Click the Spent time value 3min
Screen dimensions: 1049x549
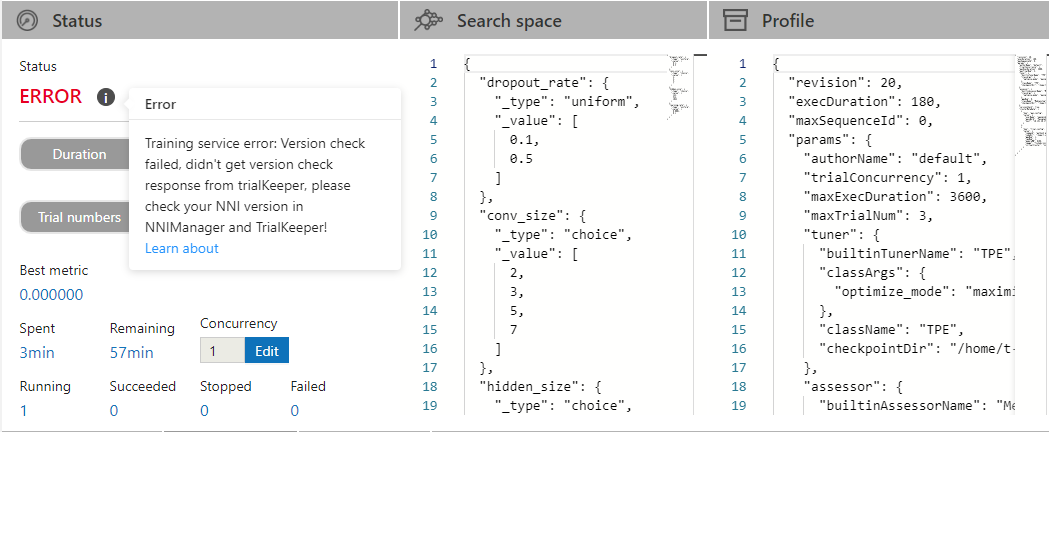click(x=37, y=352)
